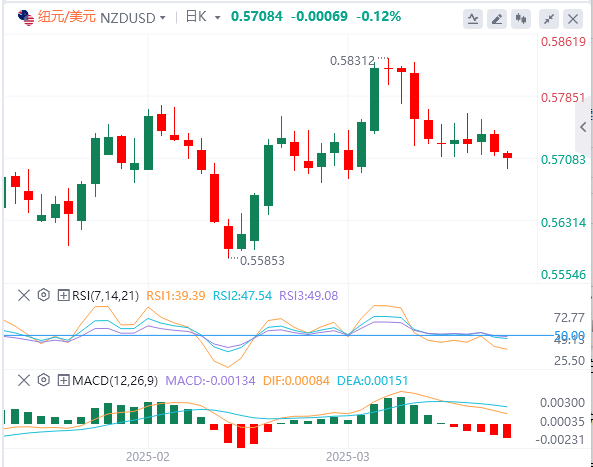Click price axis label 0.58619
The height and width of the screenshot is (467, 593).
(563, 42)
